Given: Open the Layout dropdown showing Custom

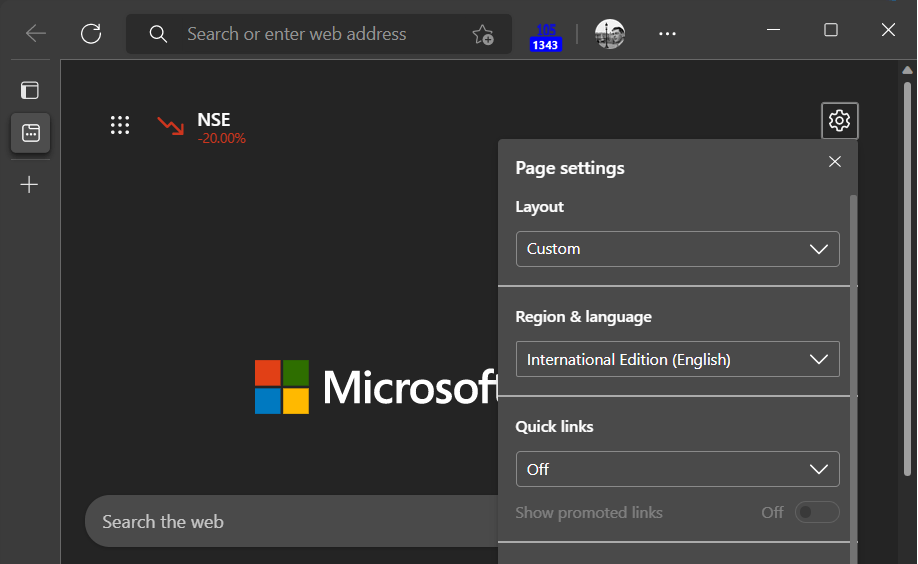Looking at the screenshot, I should click(x=677, y=249).
